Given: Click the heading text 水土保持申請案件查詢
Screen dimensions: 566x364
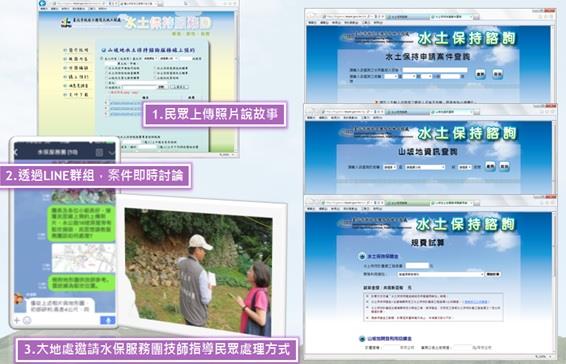Looking at the screenshot, I should tap(427, 57).
